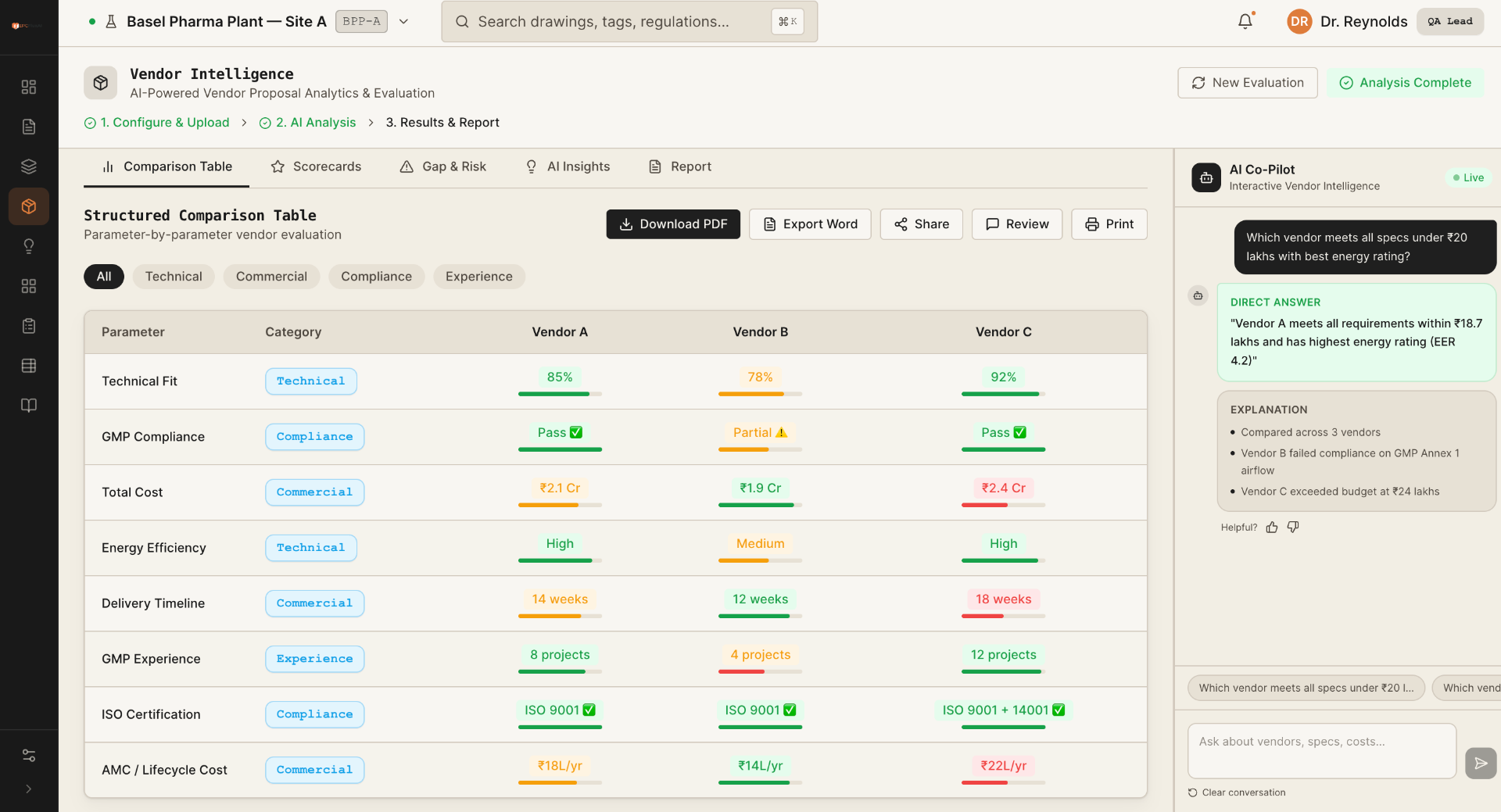Switch to the Scorecards tab
1501x812 pixels.
coord(316,166)
